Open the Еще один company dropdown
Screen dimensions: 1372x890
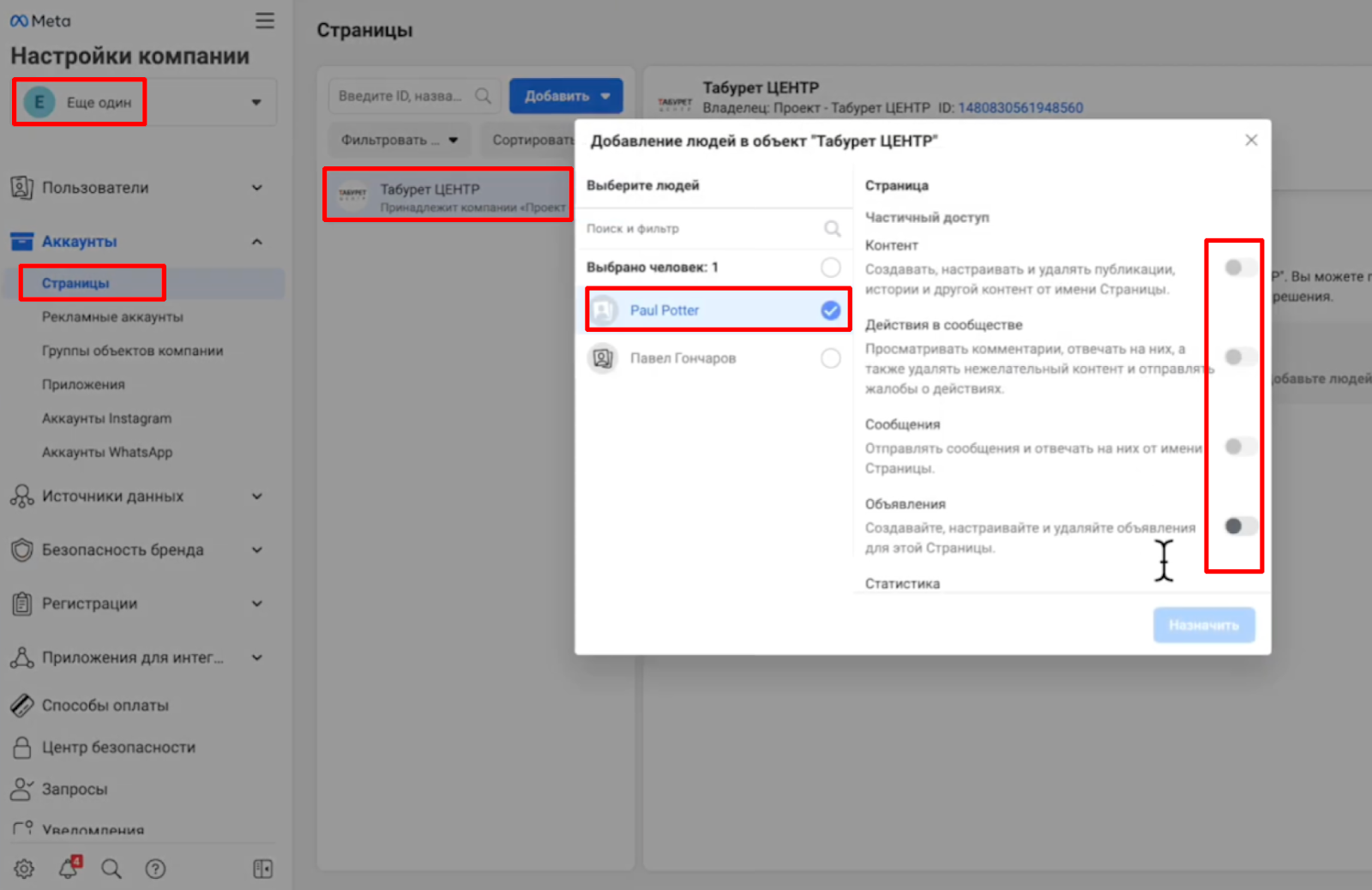pos(144,102)
